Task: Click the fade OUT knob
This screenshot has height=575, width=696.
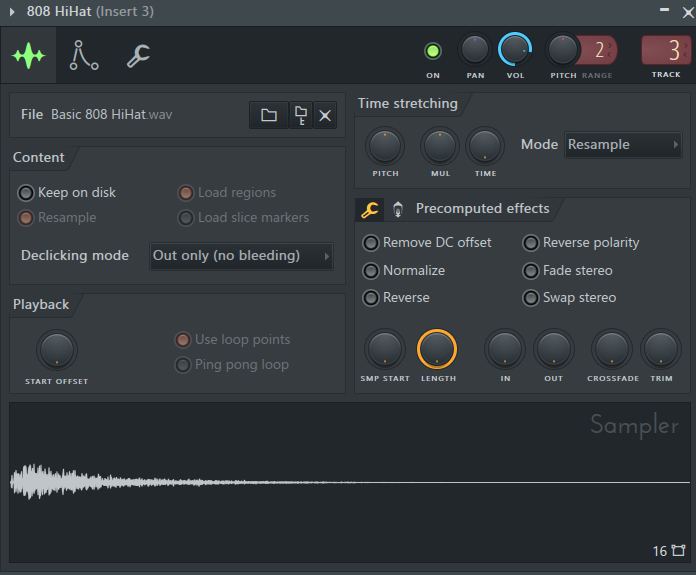Action: pos(554,349)
